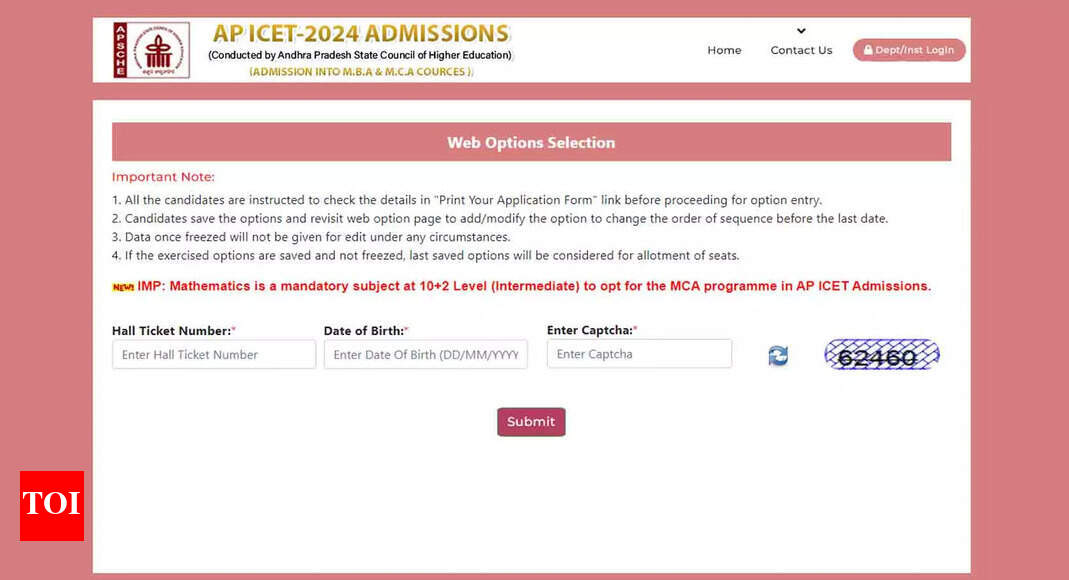This screenshot has width=1069, height=580.
Task: Click the Enter Captcha text box
Action: pyautogui.click(x=639, y=354)
